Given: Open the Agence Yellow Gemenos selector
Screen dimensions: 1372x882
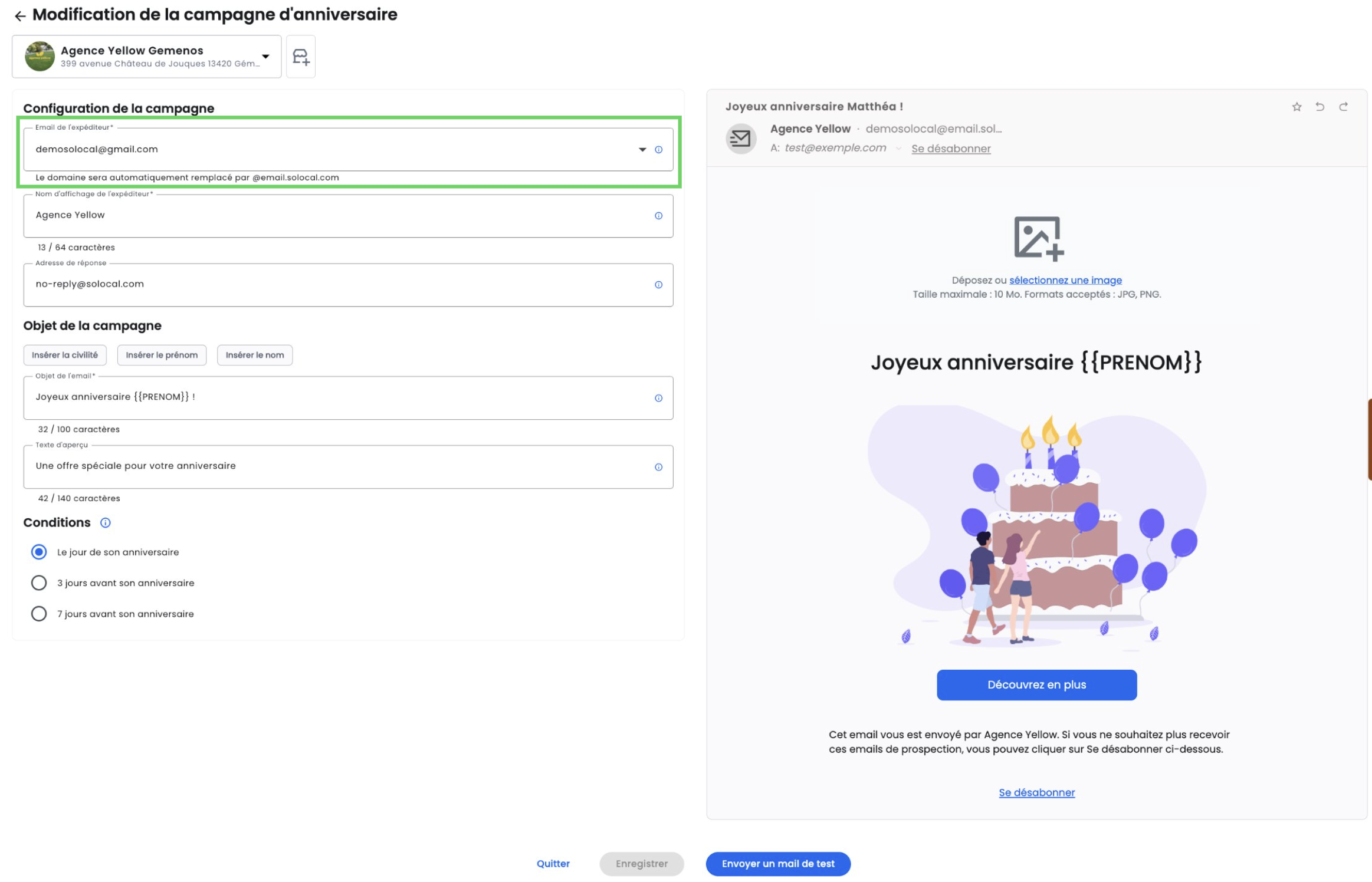Looking at the screenshot, I should 147,57.
